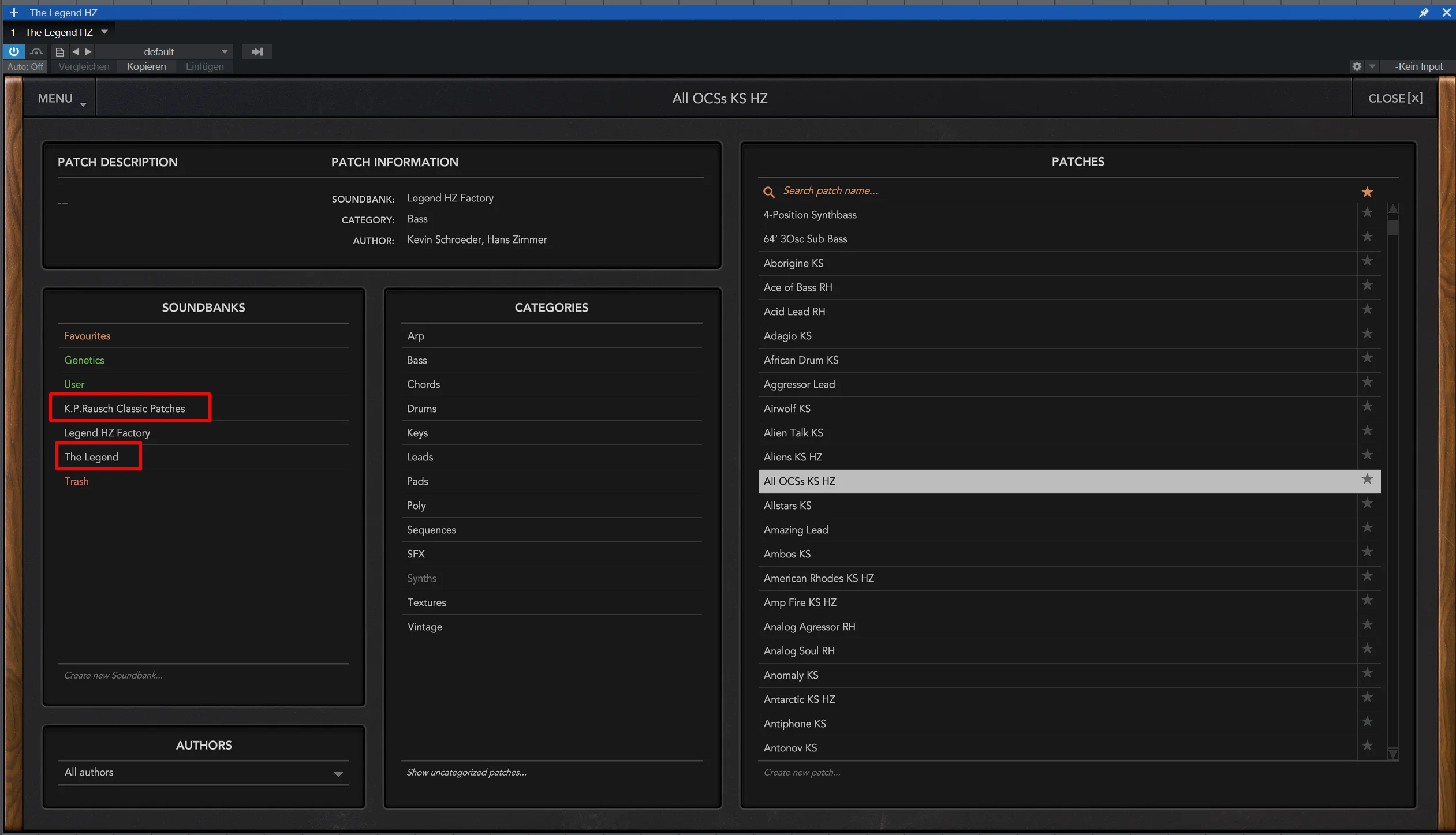This screenshot has height=835, width=1456.
Task: Click the sidechain arrow-to-bar icon
Action: click(x=257, y=52)
